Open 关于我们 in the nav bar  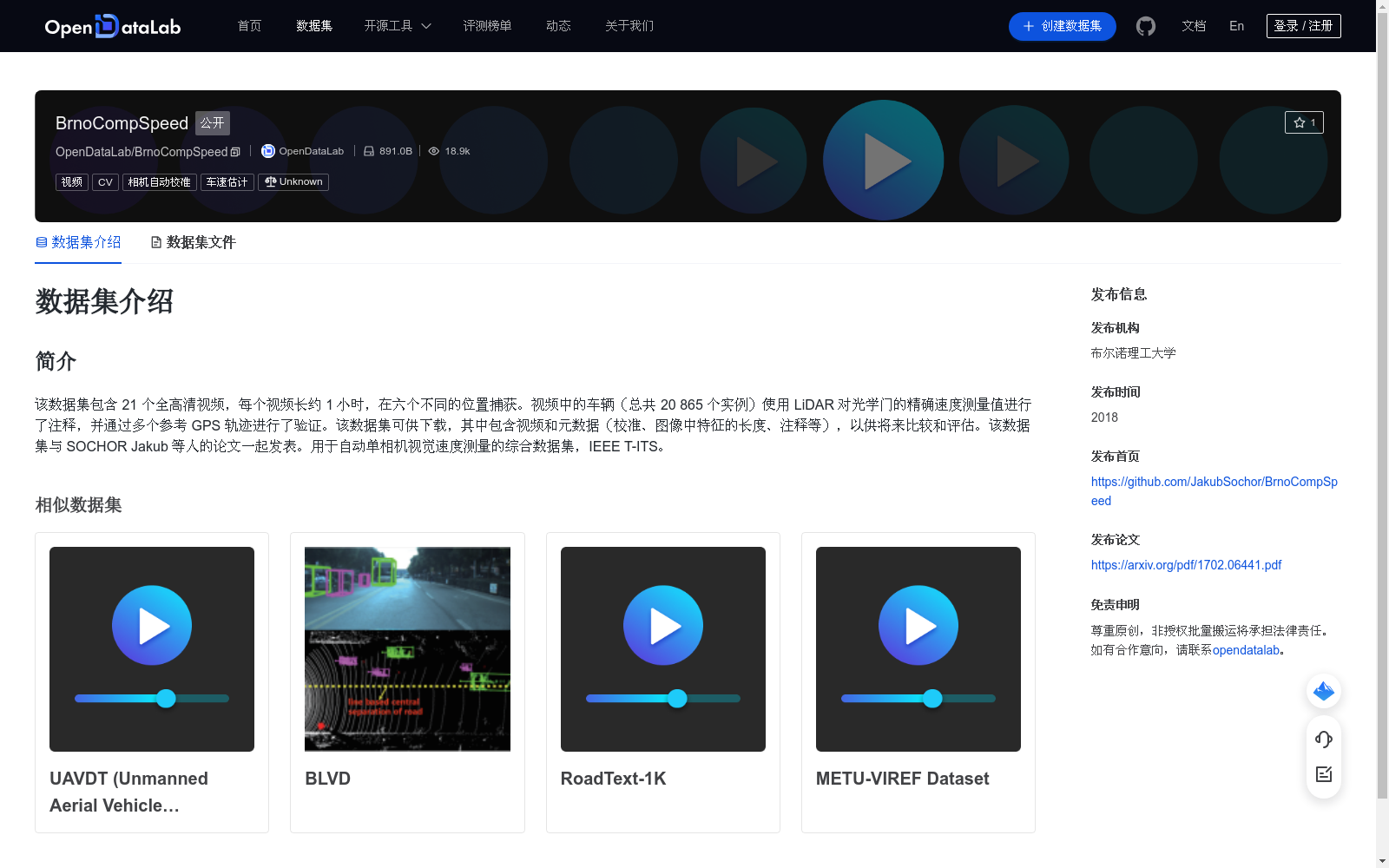pyautogui.click(x=629, y=26)
